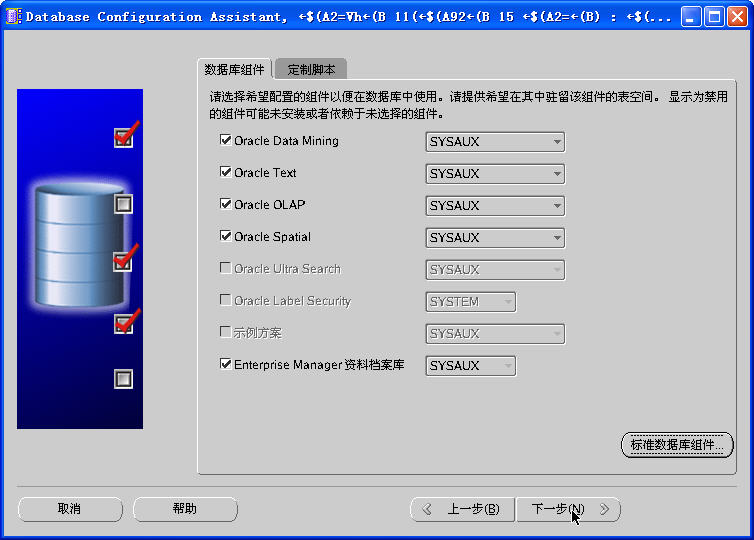
Task: Close the Database Configuration Assistant window
Action: pos(737,17)
